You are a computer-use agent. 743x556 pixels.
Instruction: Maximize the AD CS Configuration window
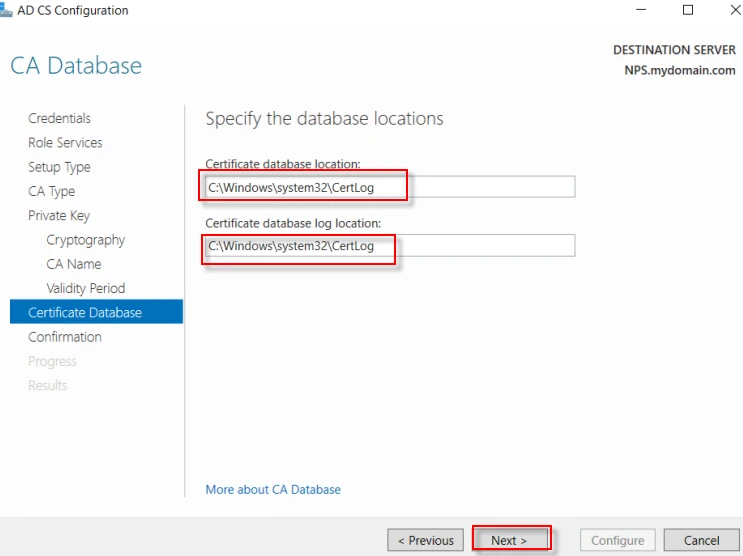click(x=687, y=11)
